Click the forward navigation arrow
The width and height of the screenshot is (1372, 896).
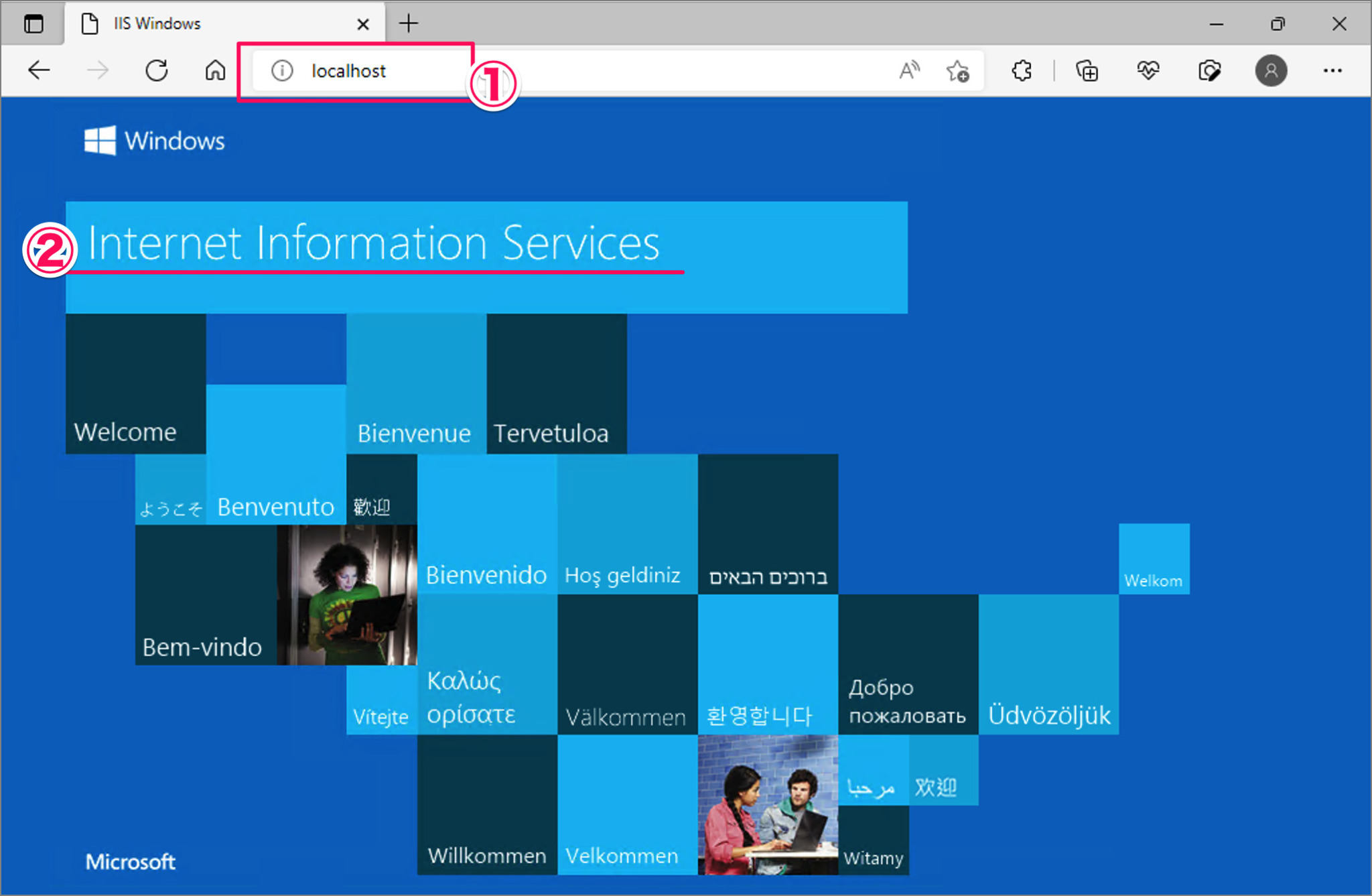[97, 70]
